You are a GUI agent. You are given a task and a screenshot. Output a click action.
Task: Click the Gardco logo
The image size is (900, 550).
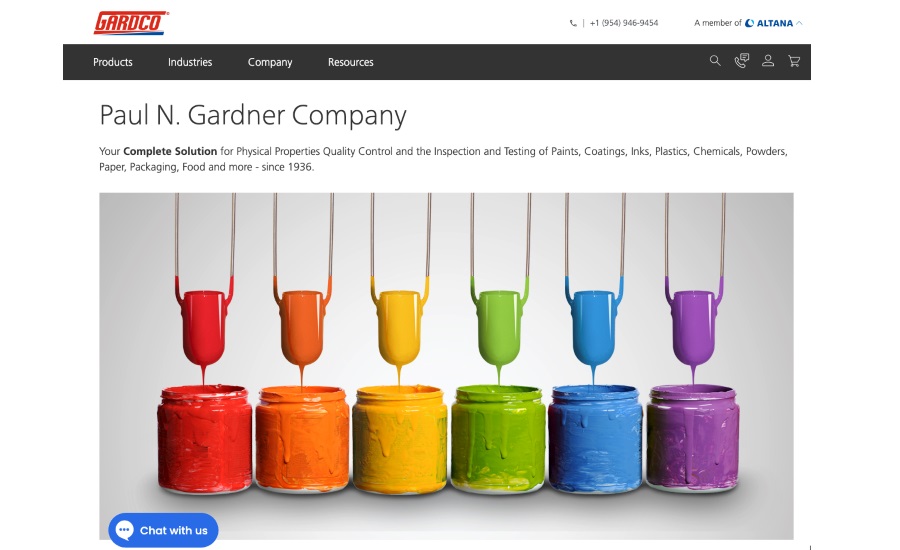[131, 23]
